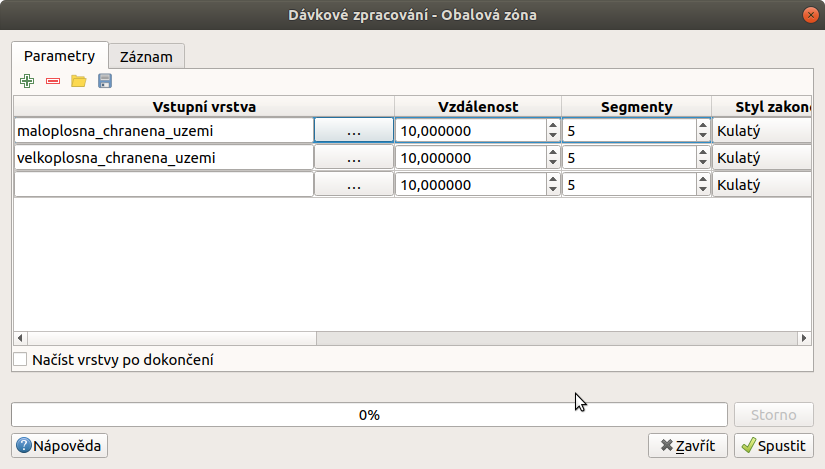Viewport: 825px width, 469px height.
Task: Open the browse button in the empty third row
Action: pos(354,185)
